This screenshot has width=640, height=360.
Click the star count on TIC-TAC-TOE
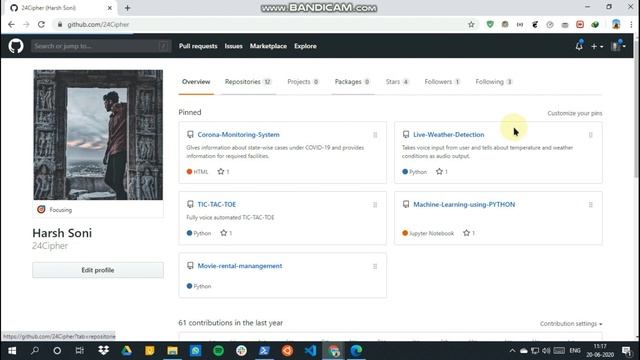(x=226, y=233)
